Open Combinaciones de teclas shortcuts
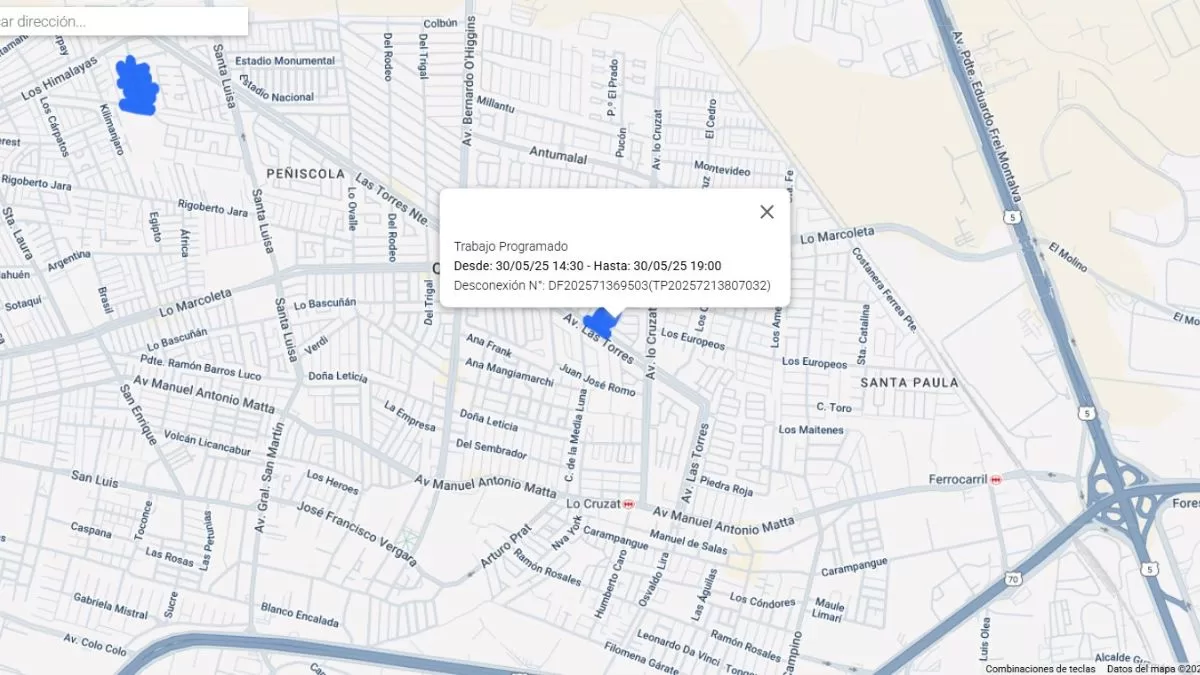The image size is (1200, 675). coord(1040,668)
